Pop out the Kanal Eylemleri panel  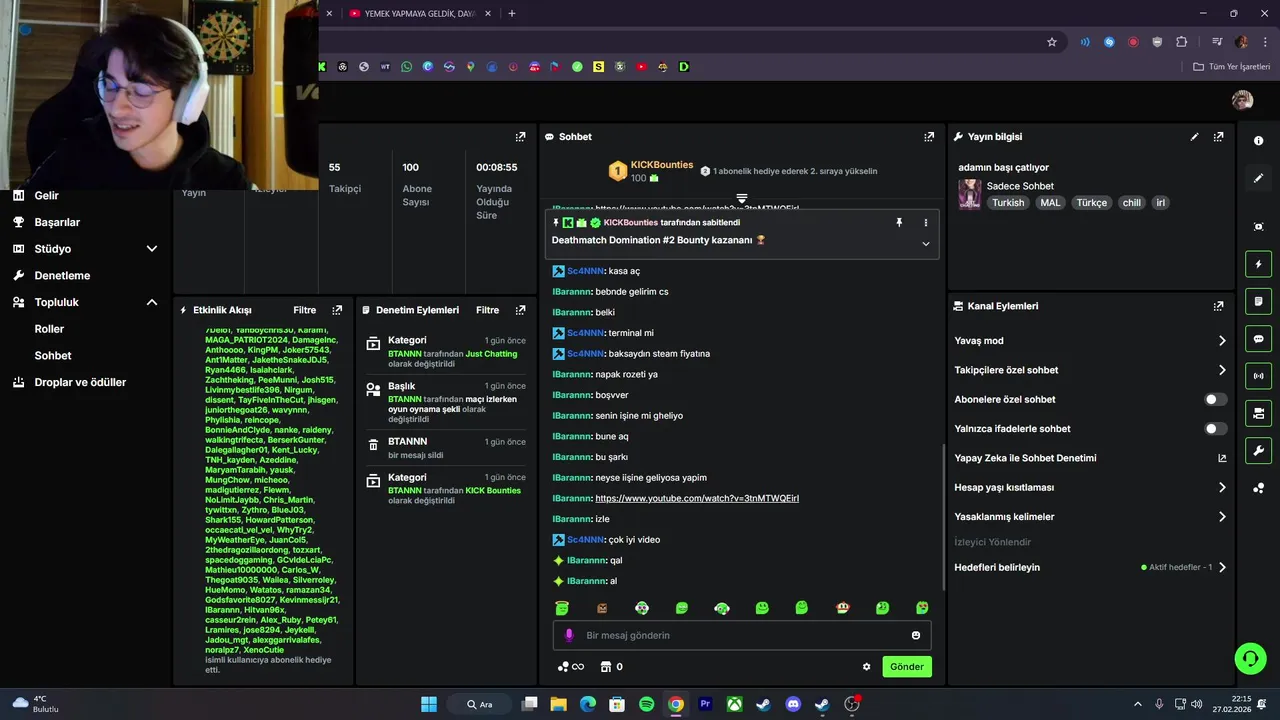point(1218,306)
